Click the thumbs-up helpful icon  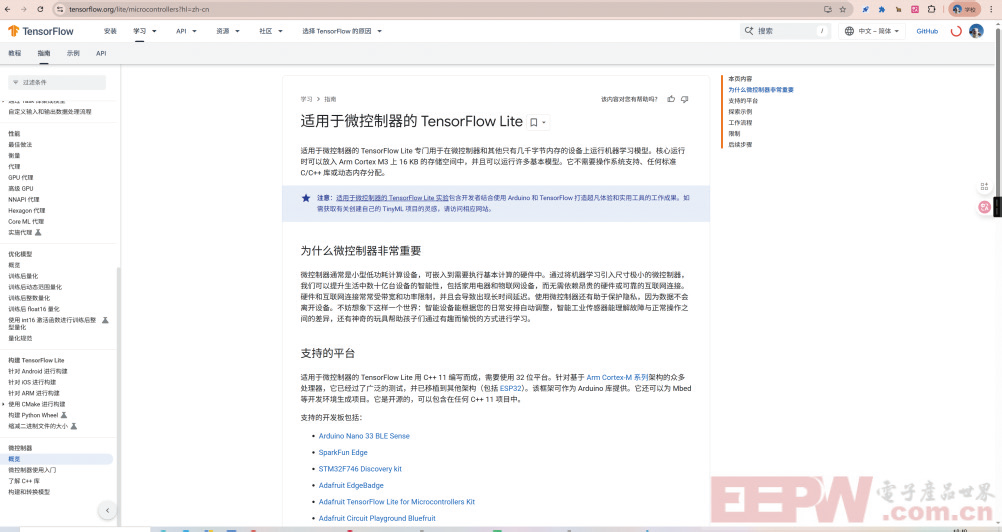tap(671, 99)
